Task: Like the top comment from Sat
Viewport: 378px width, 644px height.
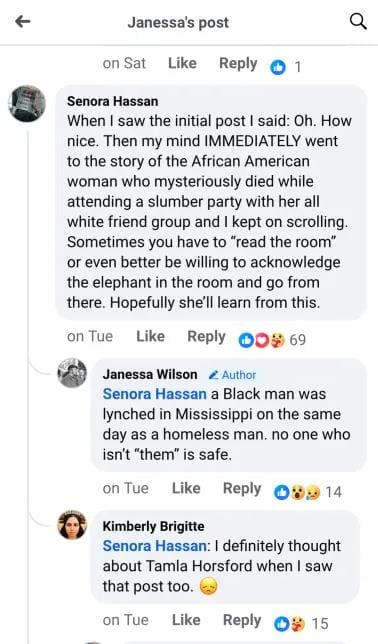Action: click(x=182, y=63)
